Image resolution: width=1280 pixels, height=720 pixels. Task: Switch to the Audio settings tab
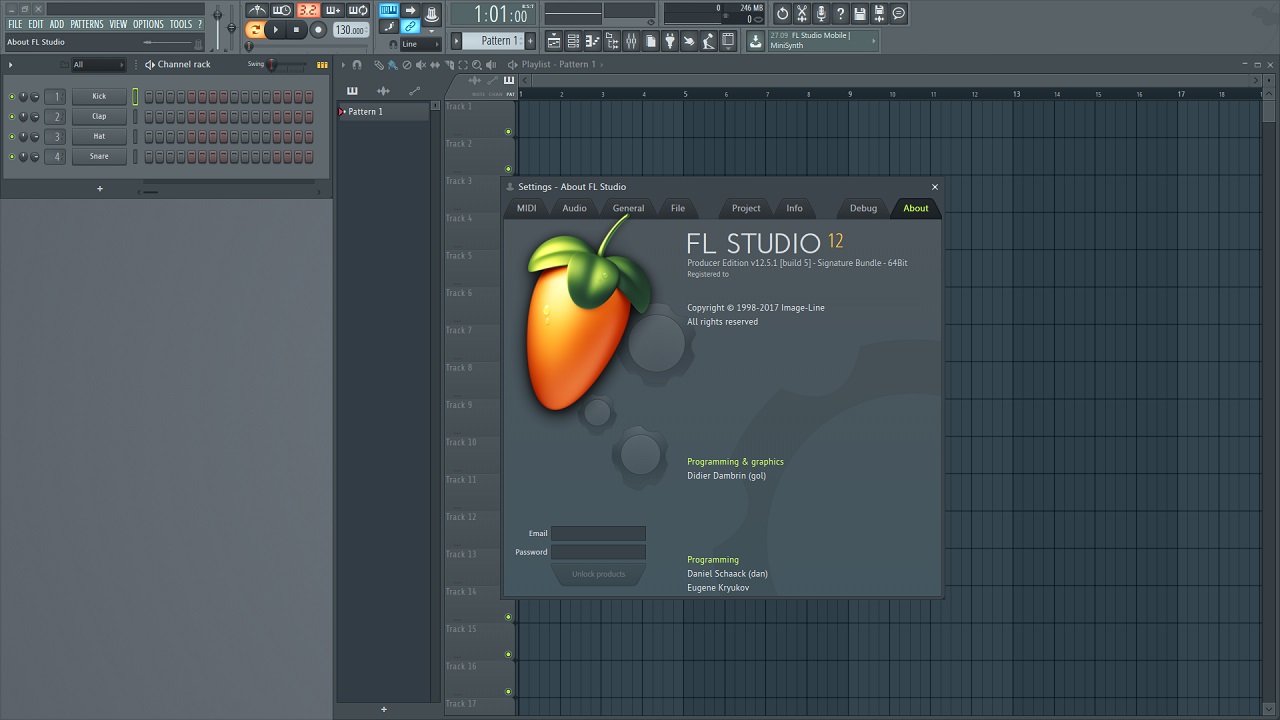574,208
